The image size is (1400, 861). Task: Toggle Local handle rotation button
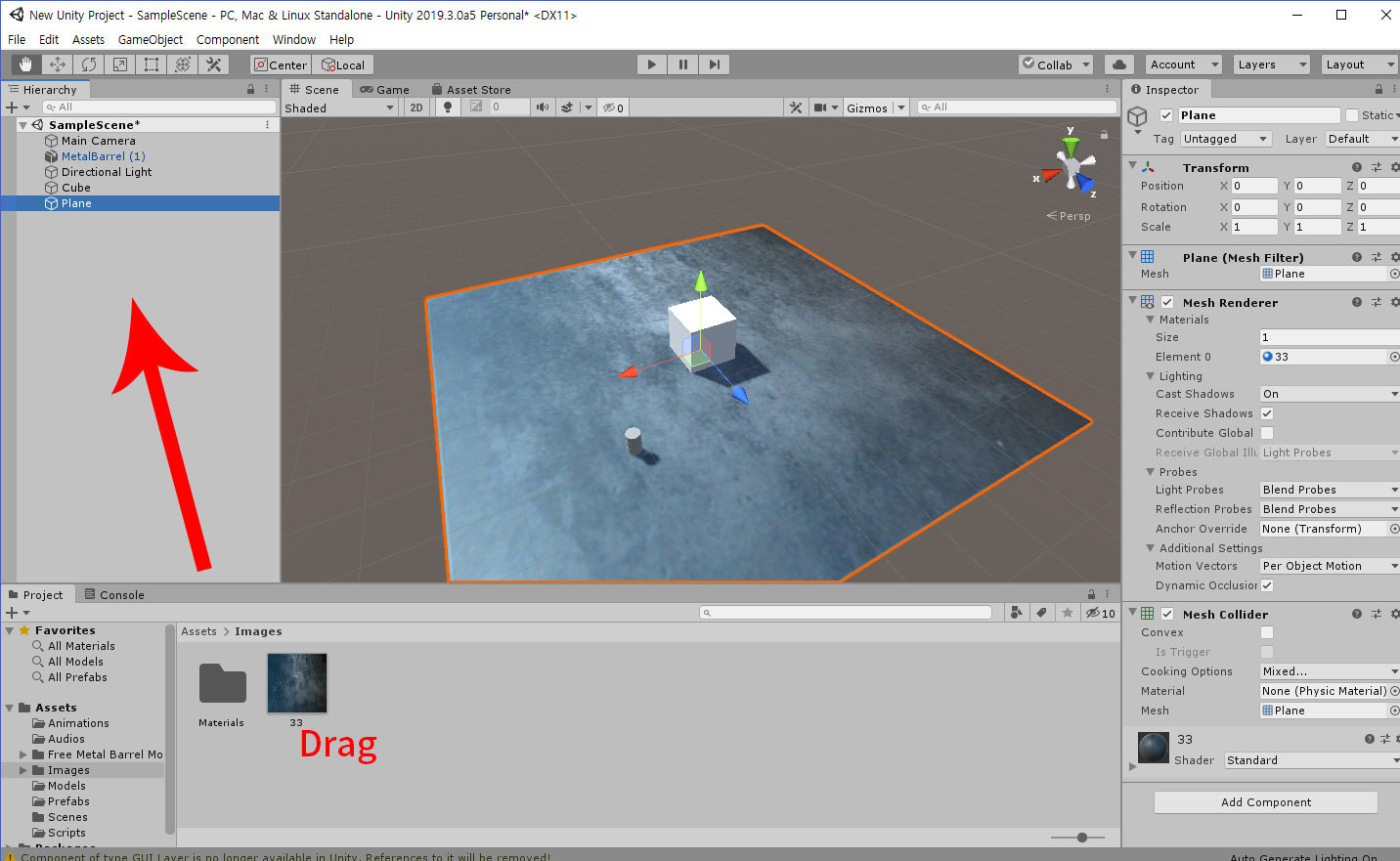tap(342, 65)
